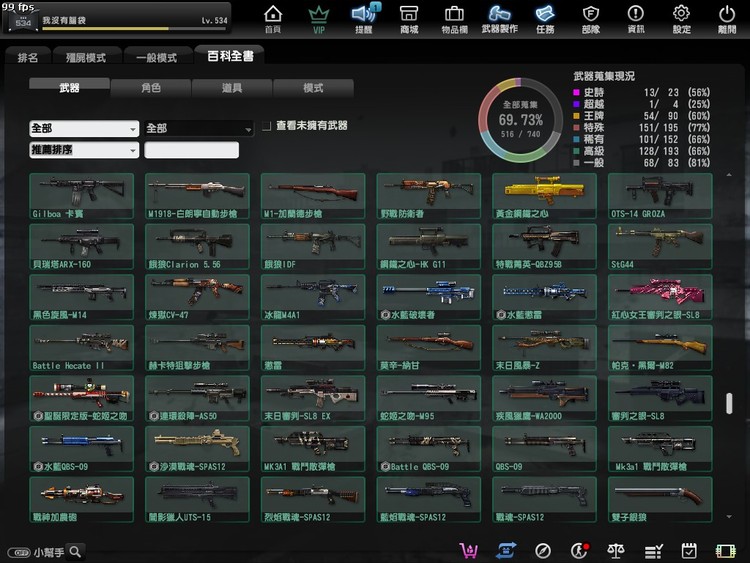Enable the 查看未擁有武器 checkbox

(266, 127)
